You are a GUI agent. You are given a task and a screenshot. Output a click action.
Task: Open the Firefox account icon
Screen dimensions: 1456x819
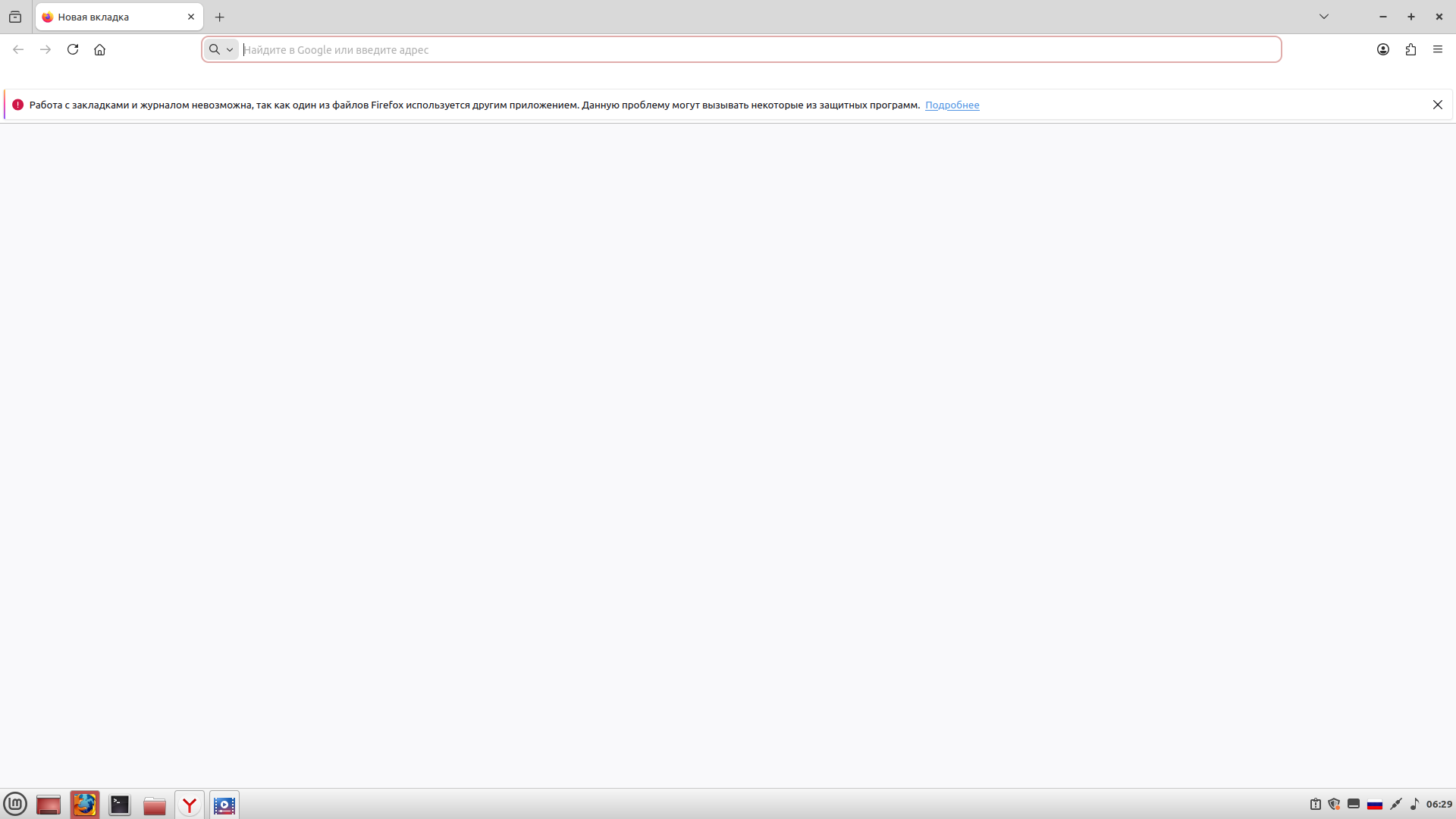click(1383, 49)
